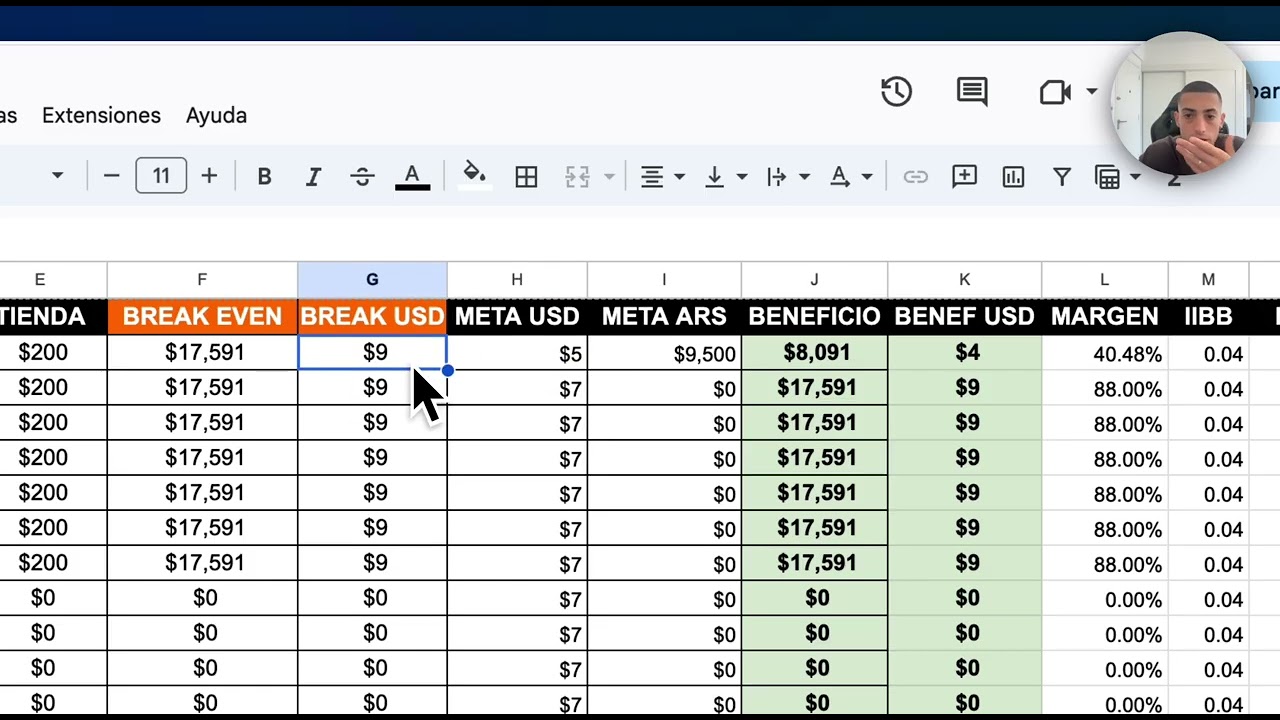Select column K header

click(964, 279)
